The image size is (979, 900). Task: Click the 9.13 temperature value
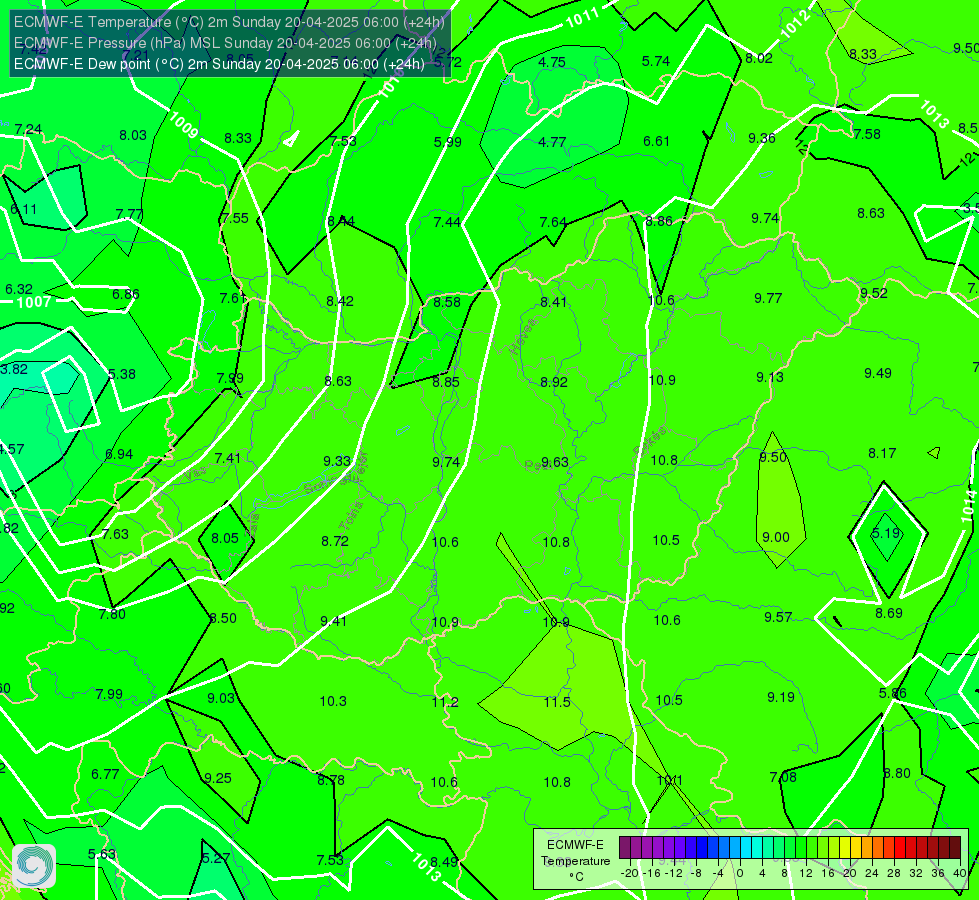770,377
